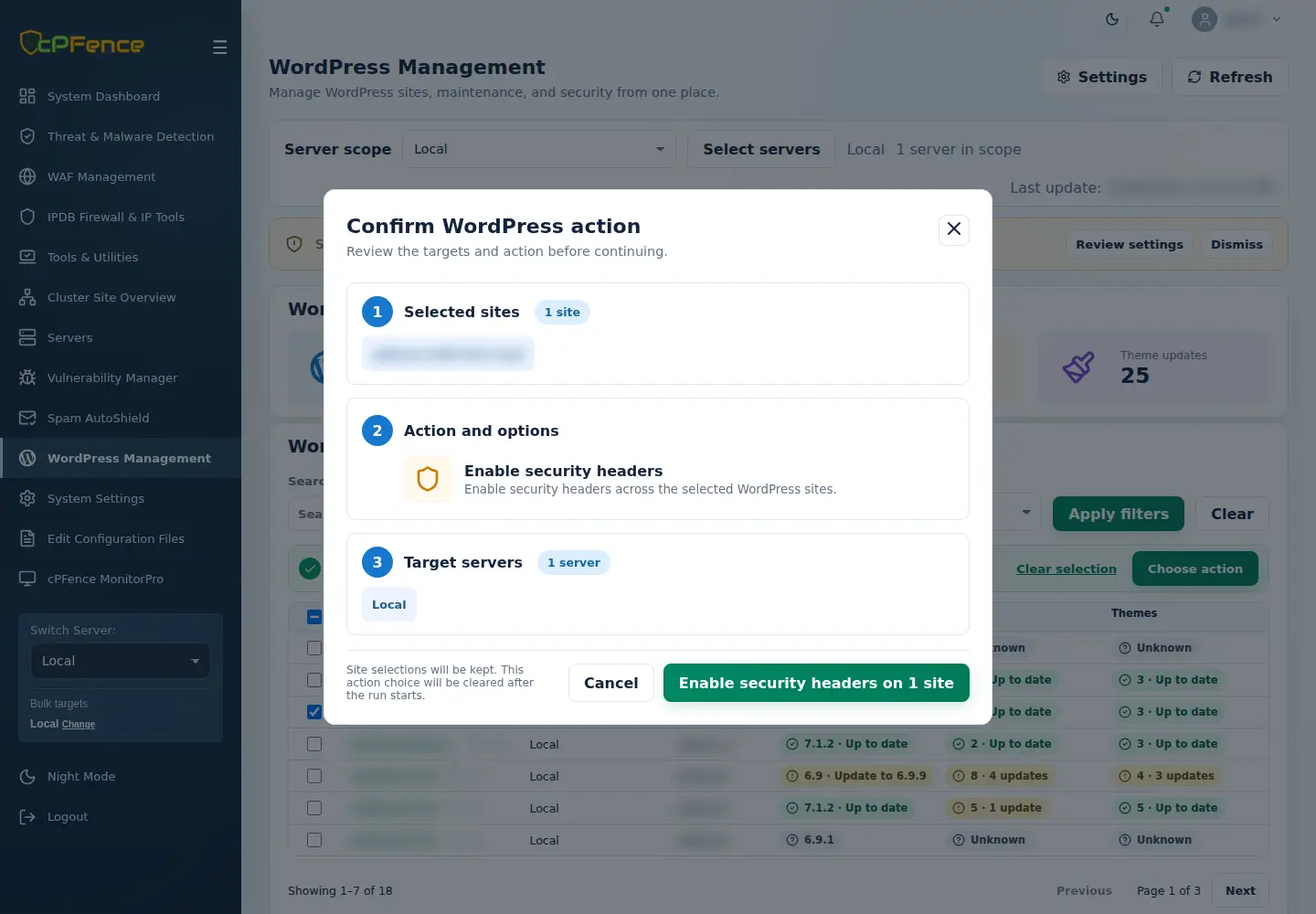The height and width of the screenshot is (914, 1316).
Task: Close the Confirm WordPress action dialog
Action: coord(954,229)
